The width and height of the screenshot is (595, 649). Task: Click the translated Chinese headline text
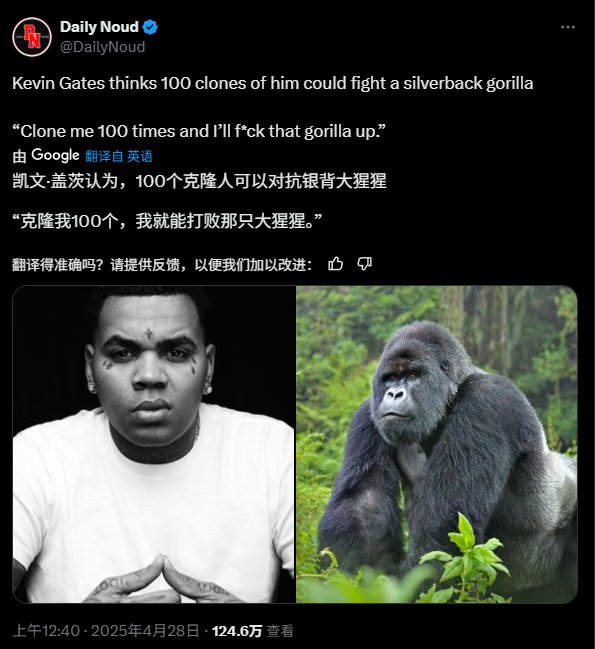(199, 181)
